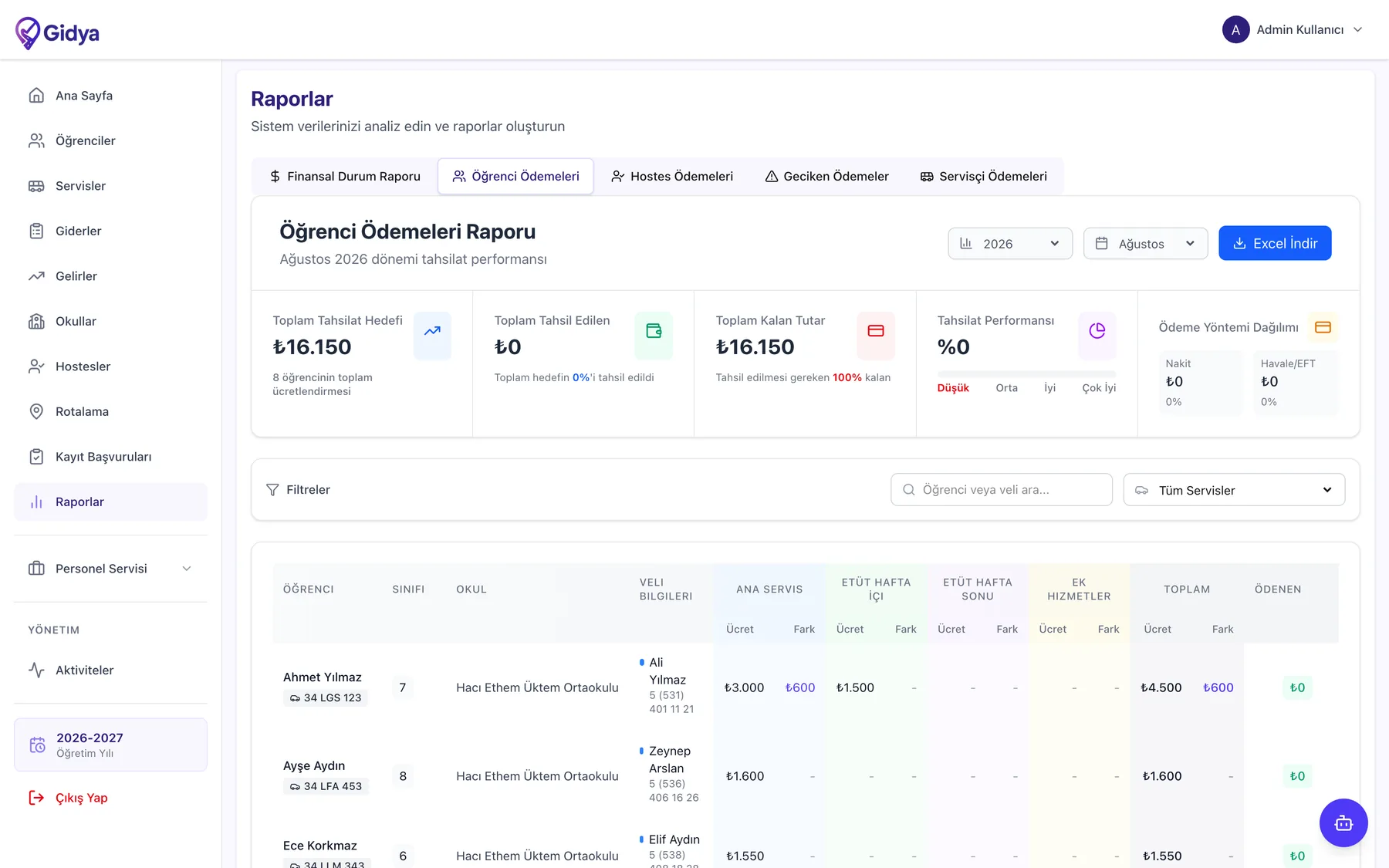The image size is (1389, 868).
Task: Click the class badge 7 for Ahmet Yılmaz
Action: coord(403,687)
